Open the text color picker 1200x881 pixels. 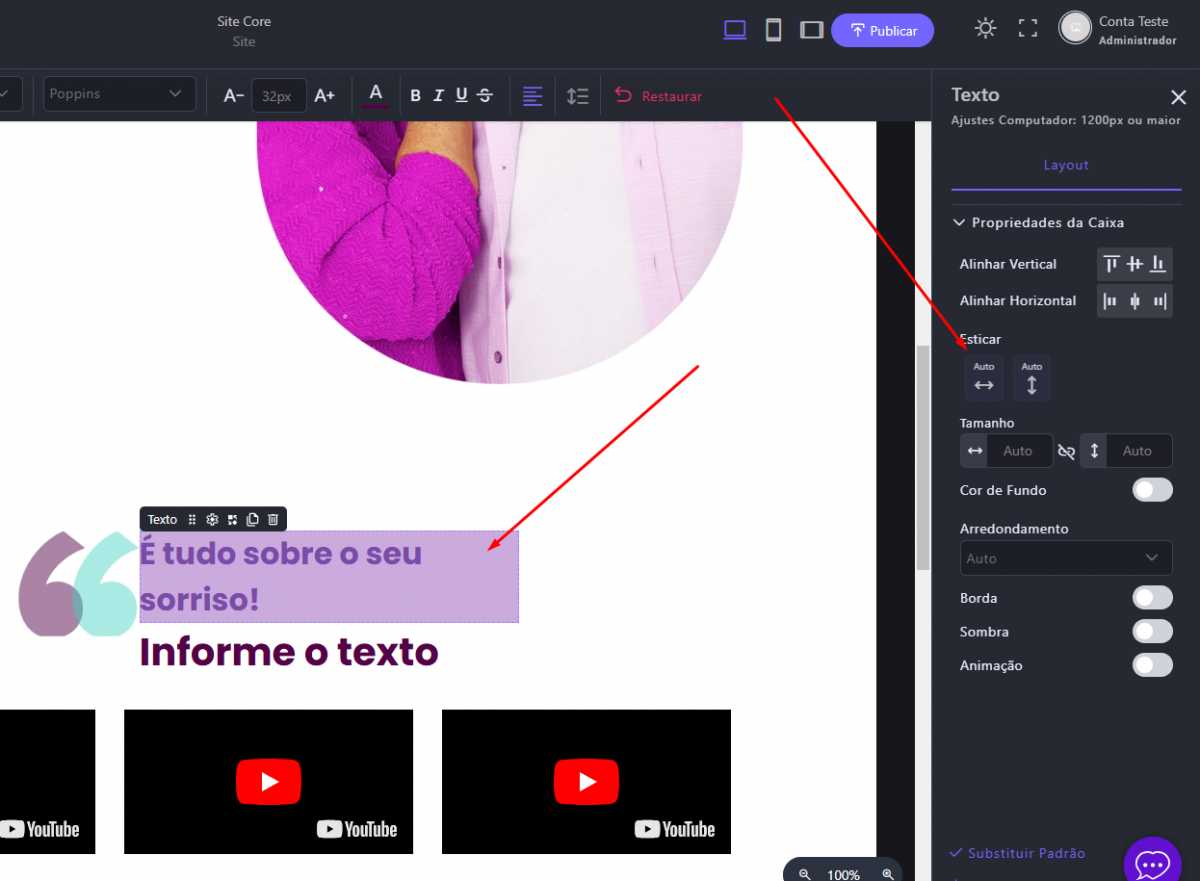pos(376,95)
